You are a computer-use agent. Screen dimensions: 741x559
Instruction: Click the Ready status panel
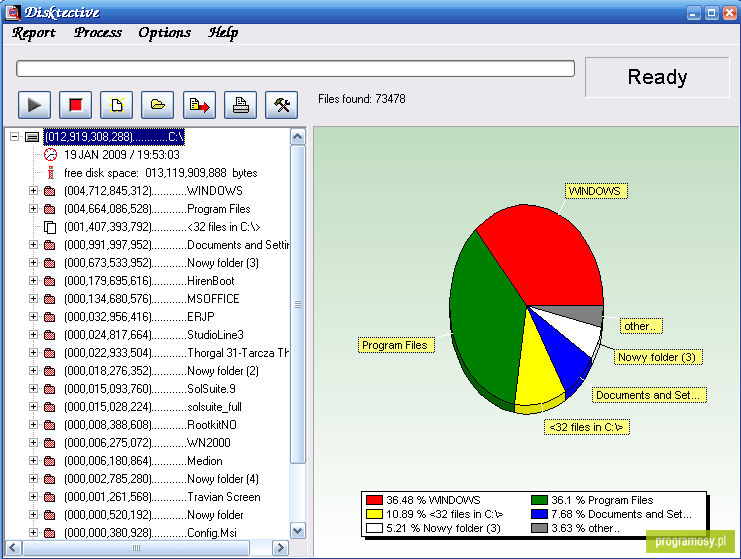(x=657, y=77)
